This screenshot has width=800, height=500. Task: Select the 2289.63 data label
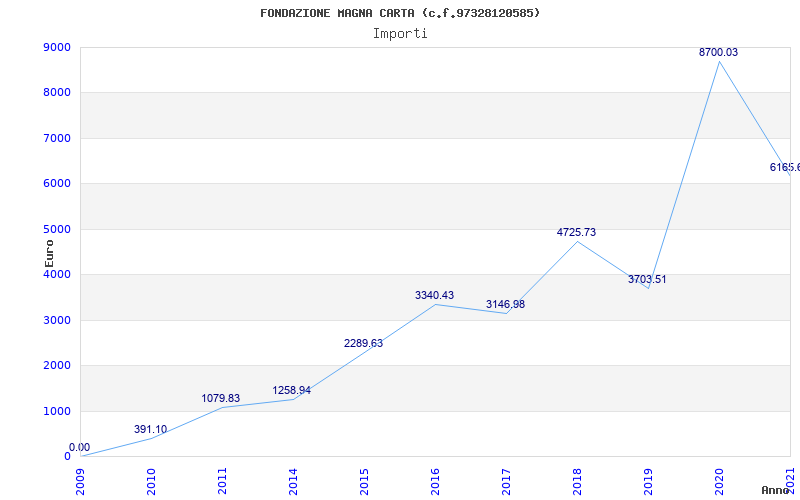[x=363, y=343]
